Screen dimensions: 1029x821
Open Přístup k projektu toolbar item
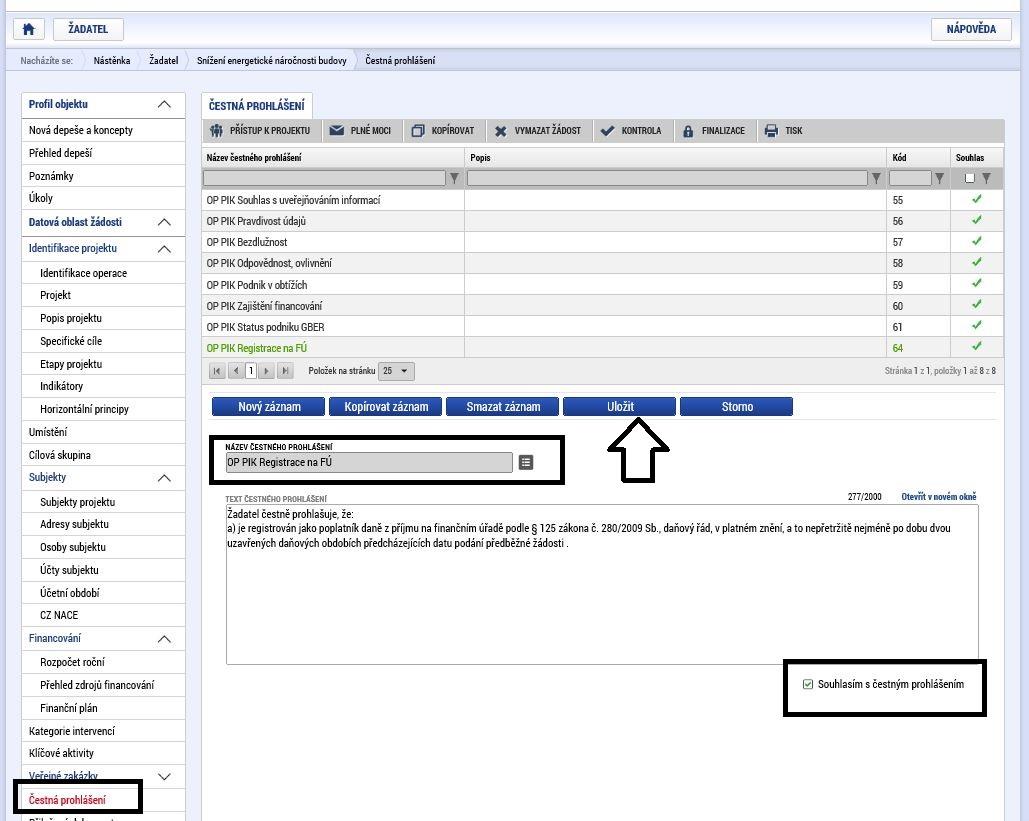[x=261, y=131]
